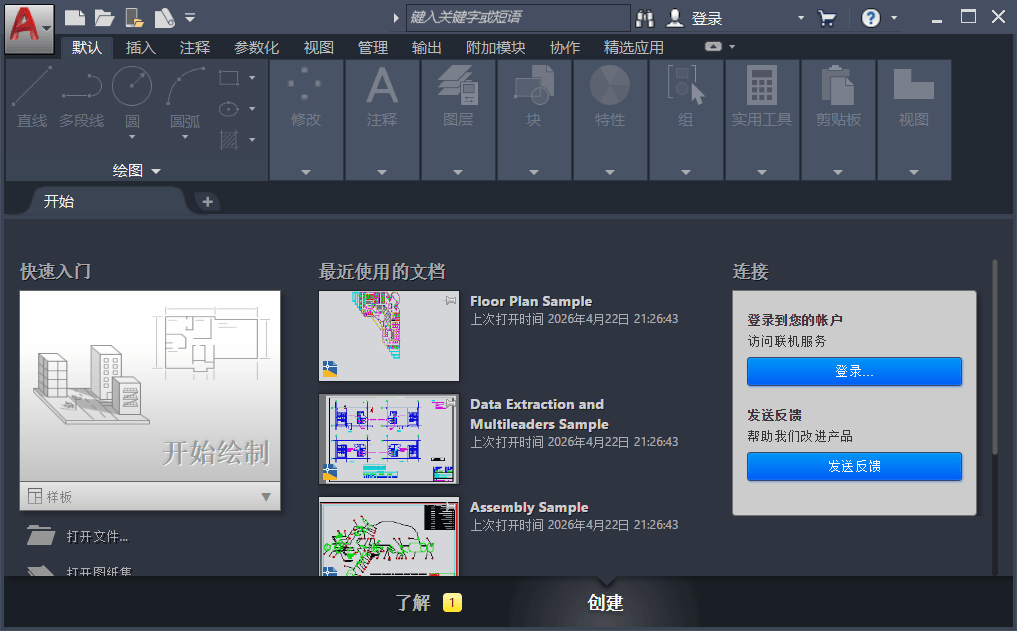This screenshot has width=1017, height=631.
Task: Switch to the 输出 ribbon tab
Action: pyautogui.click(x=427, y=47)
